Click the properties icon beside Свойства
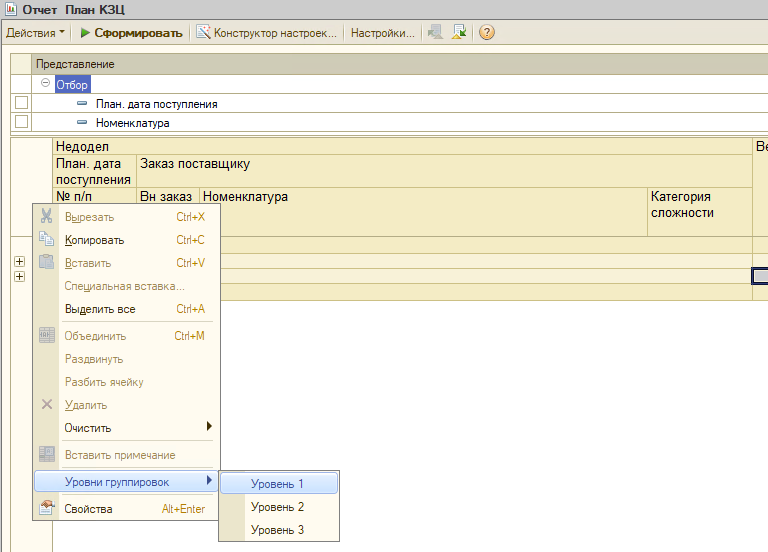The image size is (768, 552). tap(47, 508)
